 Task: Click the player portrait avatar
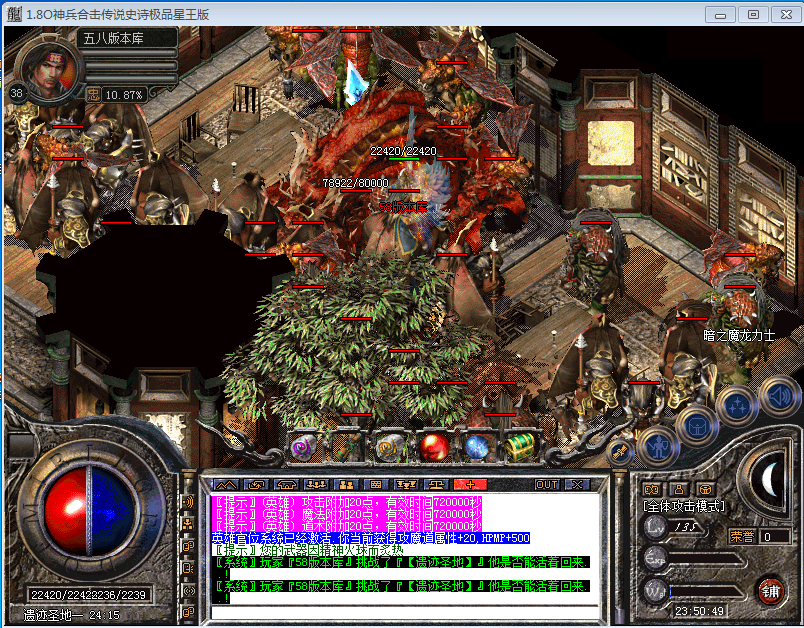(48, 68)
